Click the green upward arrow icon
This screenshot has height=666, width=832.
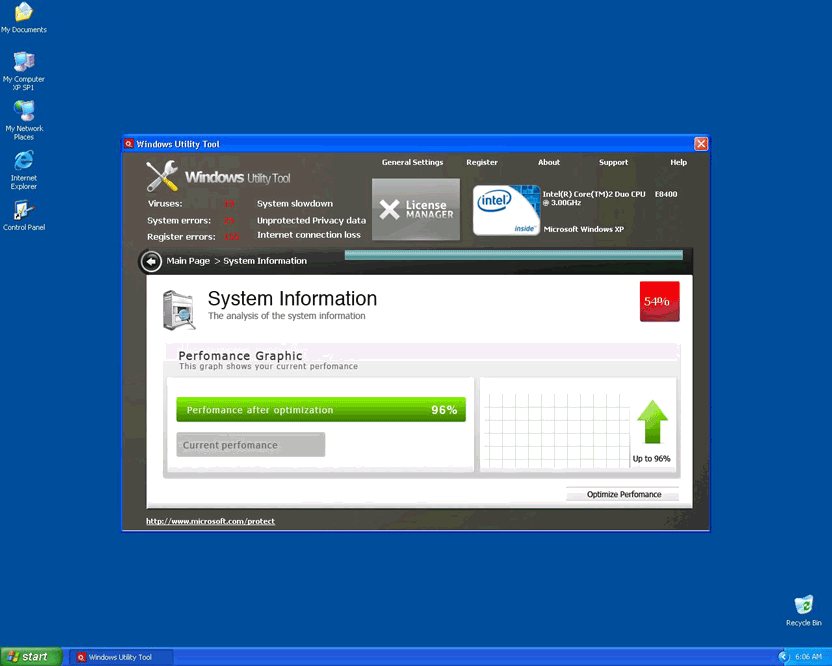click(x=652, y=423)
